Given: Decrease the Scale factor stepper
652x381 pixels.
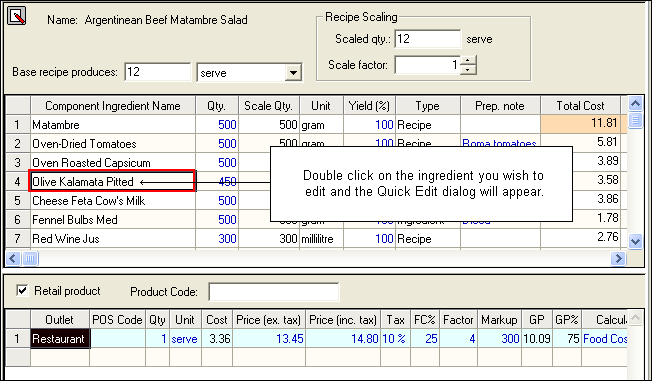Looking at the screenshot, I should (x=468, y=70).
